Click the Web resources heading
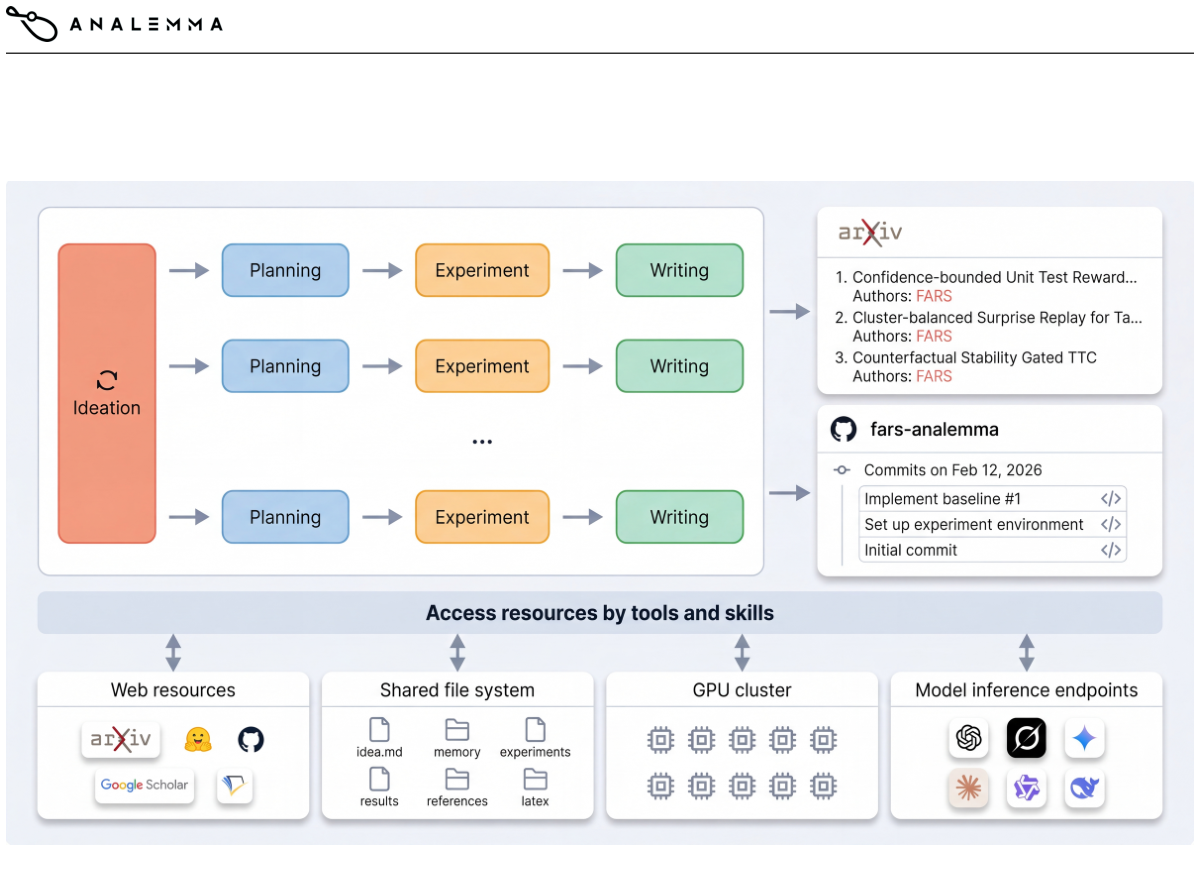The height and width of the screenshot is (879, 1200). [173, 690]
